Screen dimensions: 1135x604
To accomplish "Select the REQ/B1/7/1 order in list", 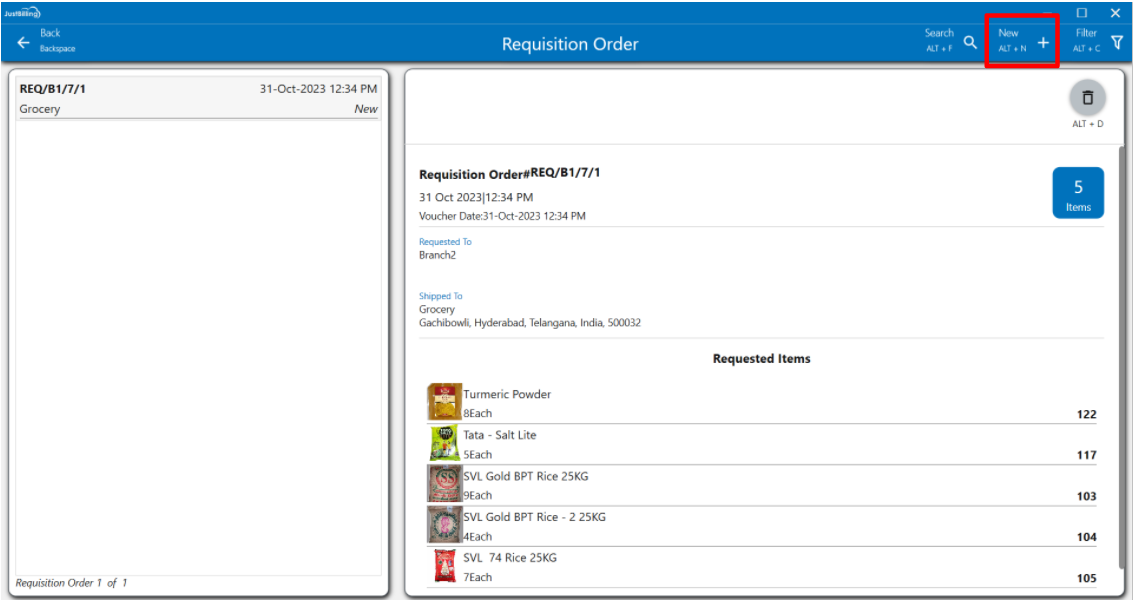I will 198,99.
